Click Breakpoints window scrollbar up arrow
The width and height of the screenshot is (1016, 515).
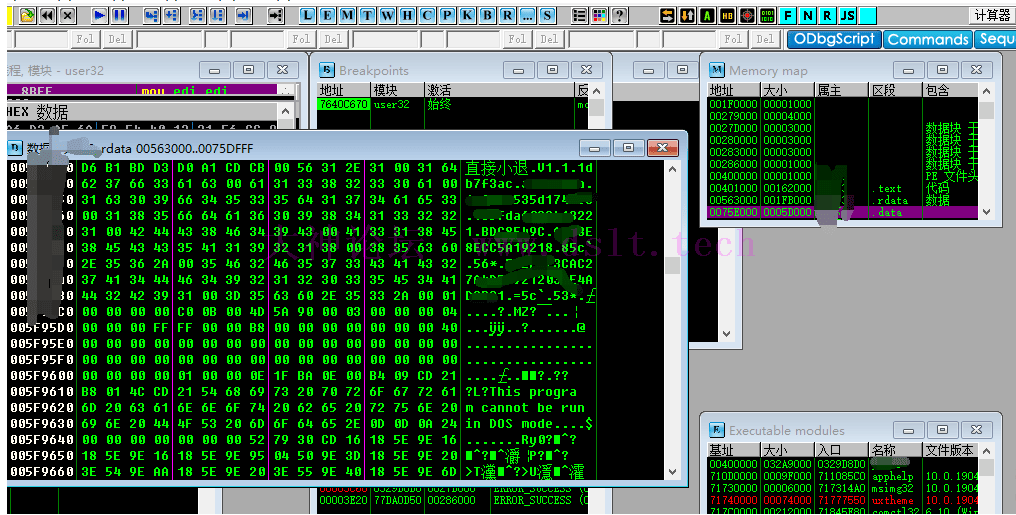(597, 90)
